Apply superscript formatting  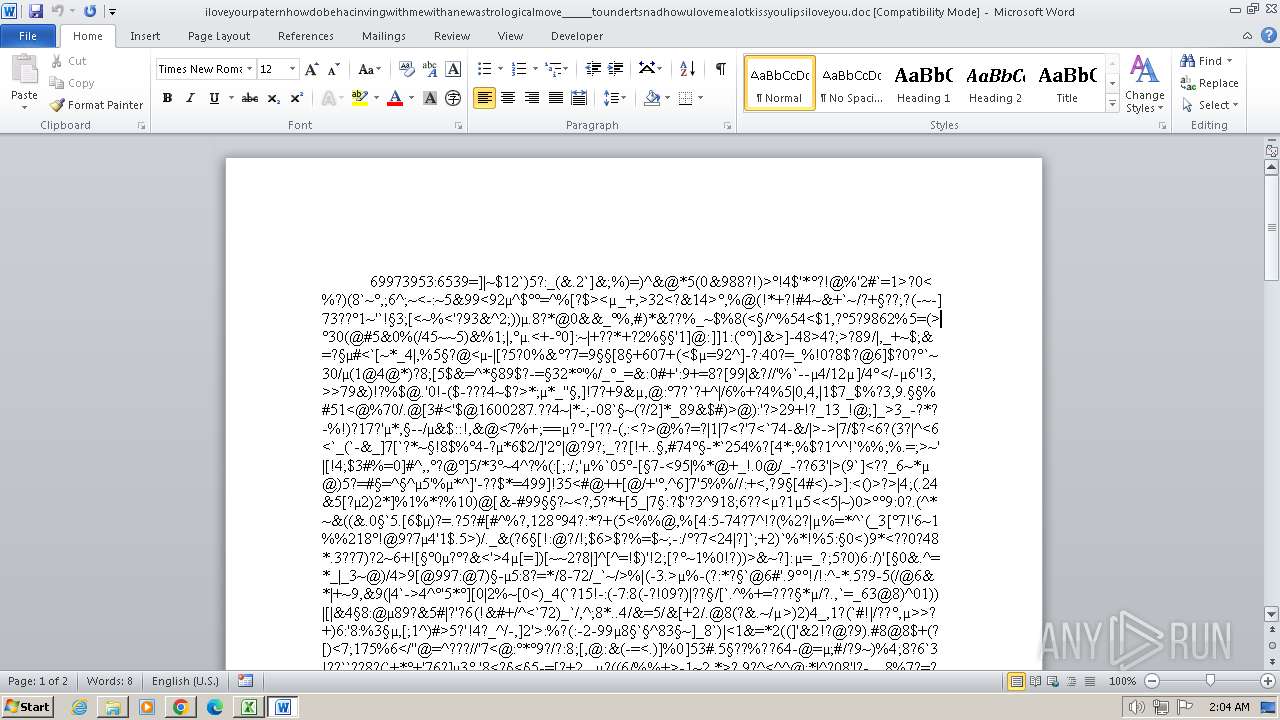pos(296,98)
